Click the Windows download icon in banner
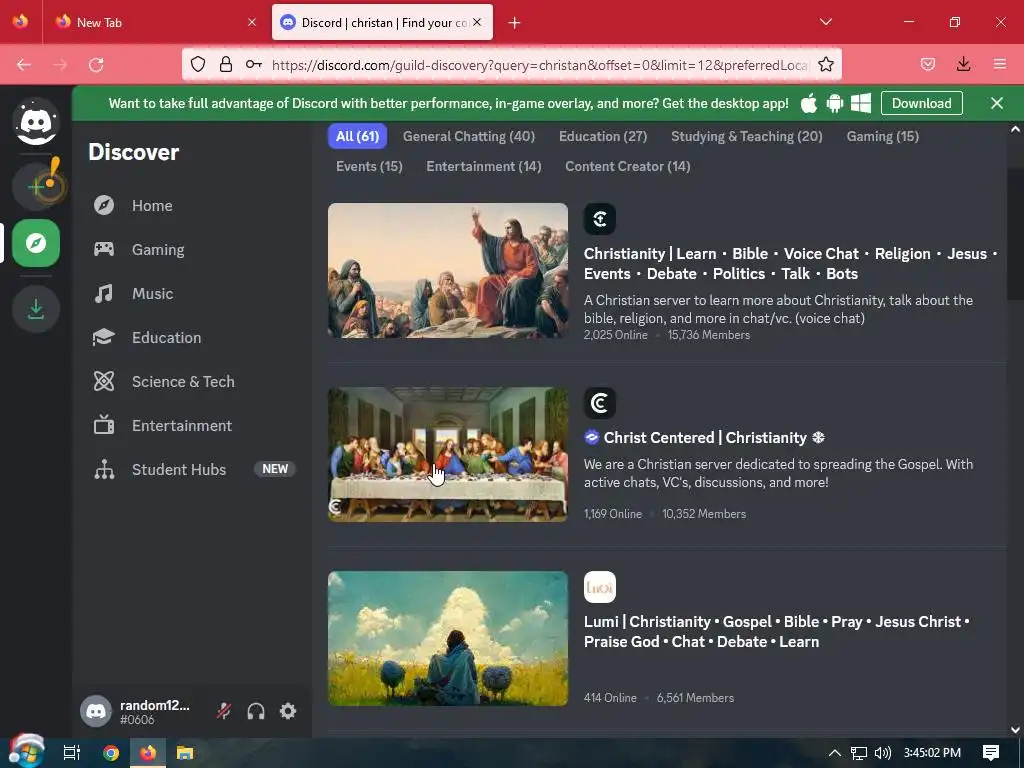 tap(861, 103)
